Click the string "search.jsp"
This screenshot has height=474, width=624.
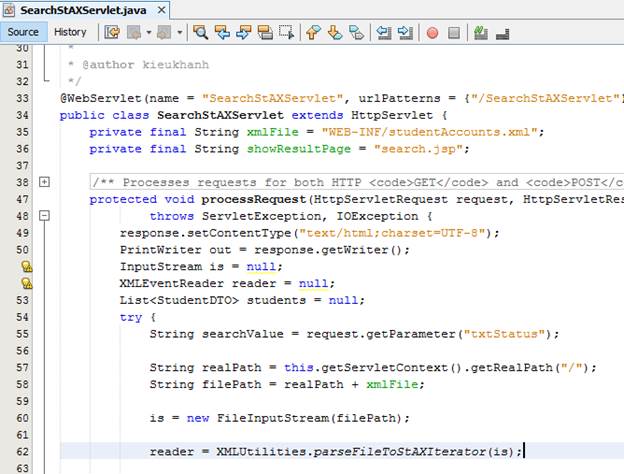(418, 149)
